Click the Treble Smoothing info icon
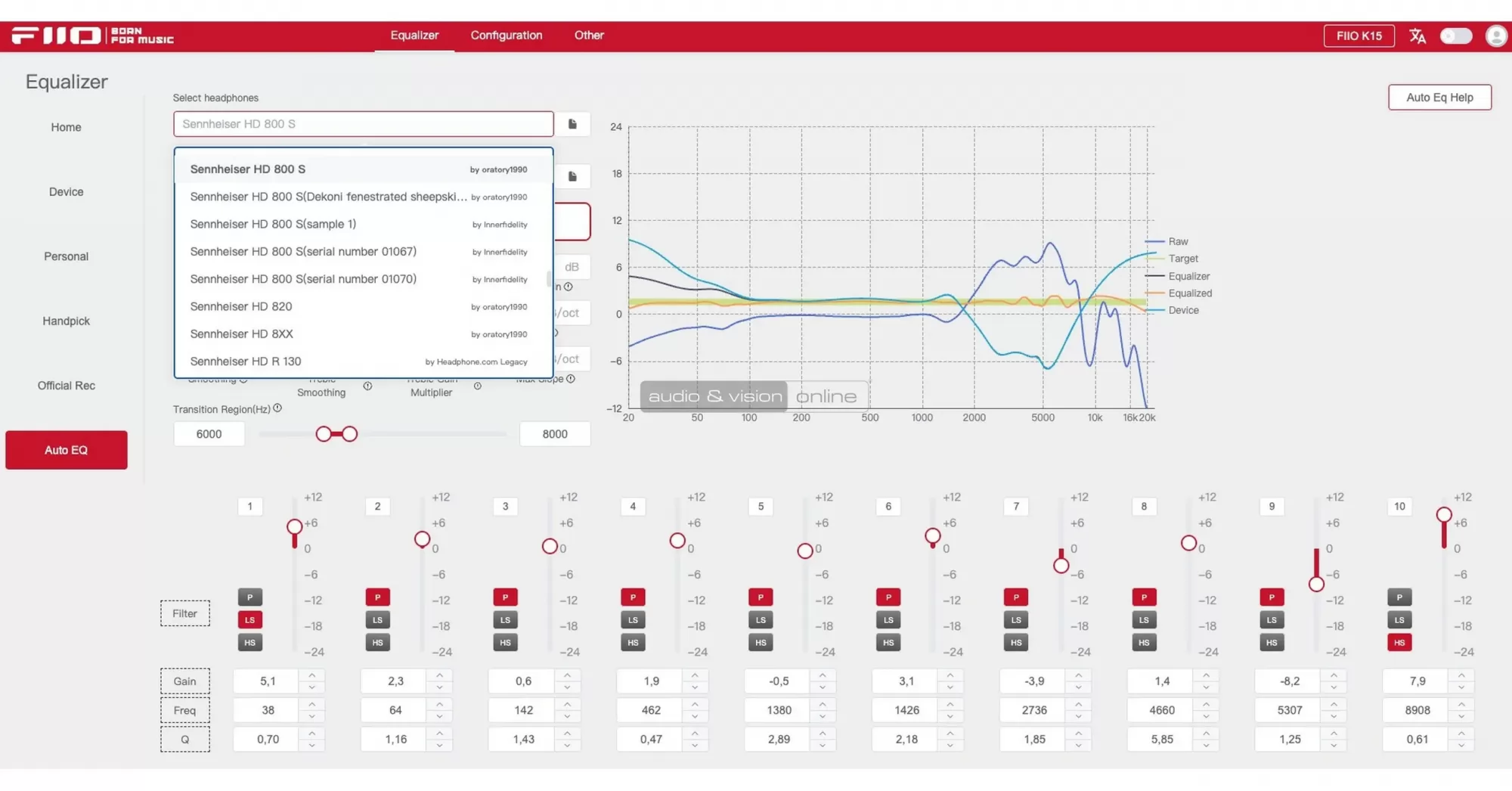This screenshot has height=791, width=1512. pos(367,386)
